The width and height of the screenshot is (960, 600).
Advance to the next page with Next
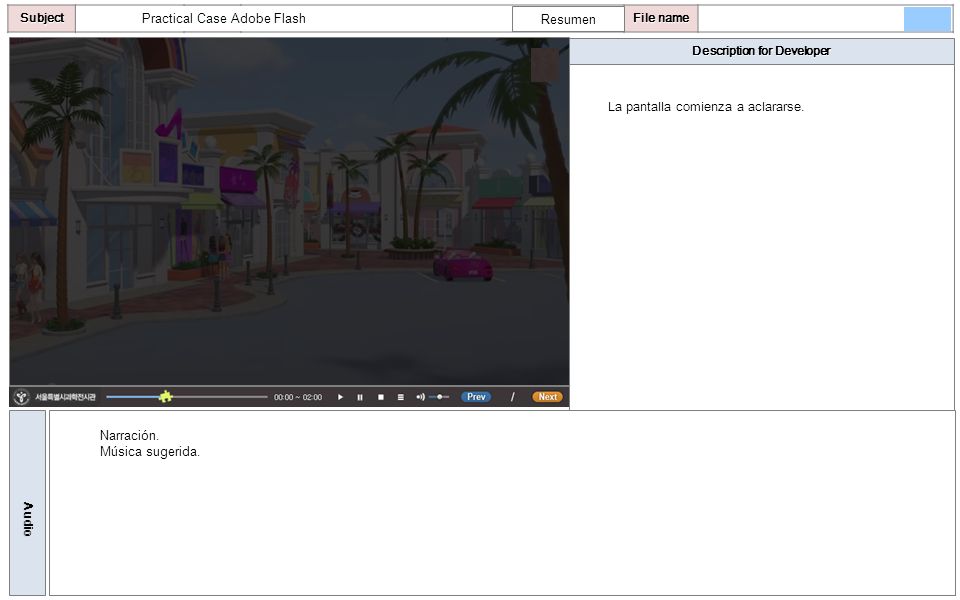pos(547,397)
